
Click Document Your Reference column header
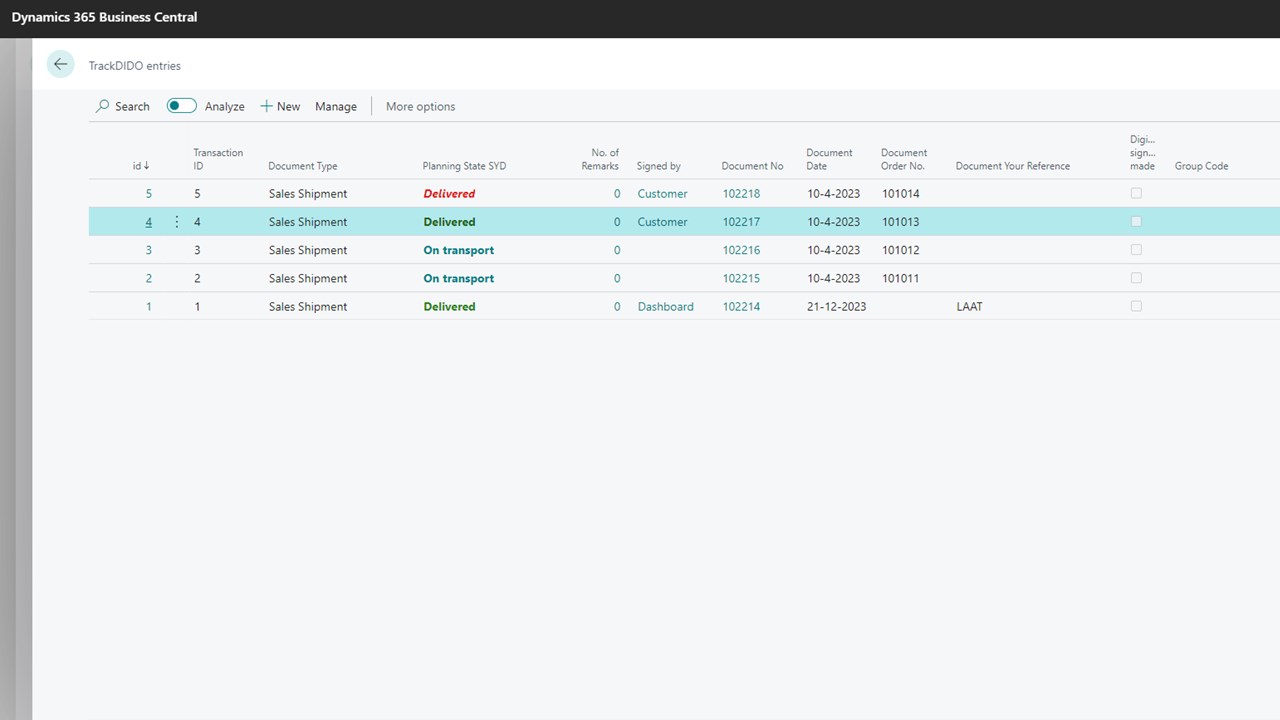pyautogui.click(x=1013, y=166)
